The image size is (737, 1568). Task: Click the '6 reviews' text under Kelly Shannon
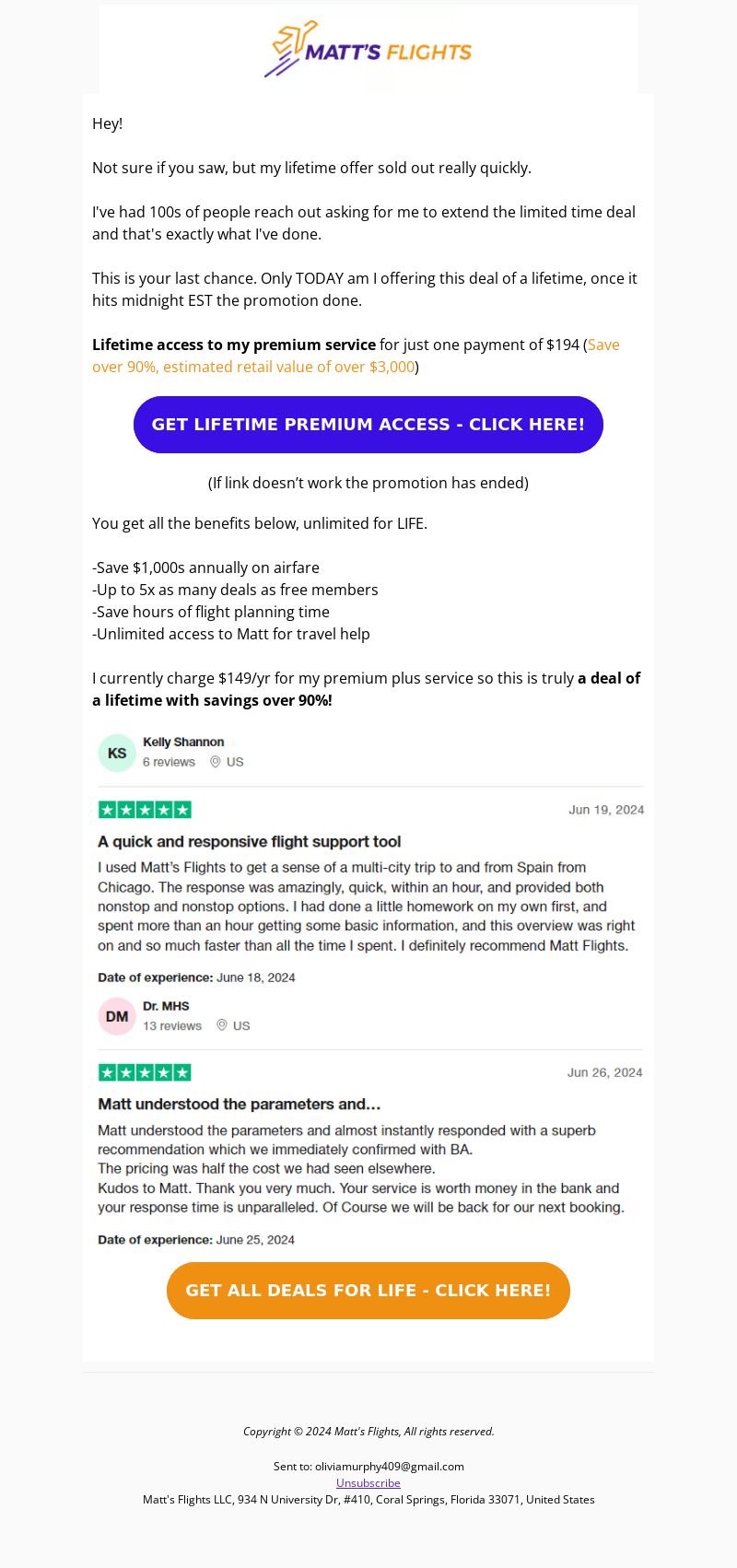[169, 762]
